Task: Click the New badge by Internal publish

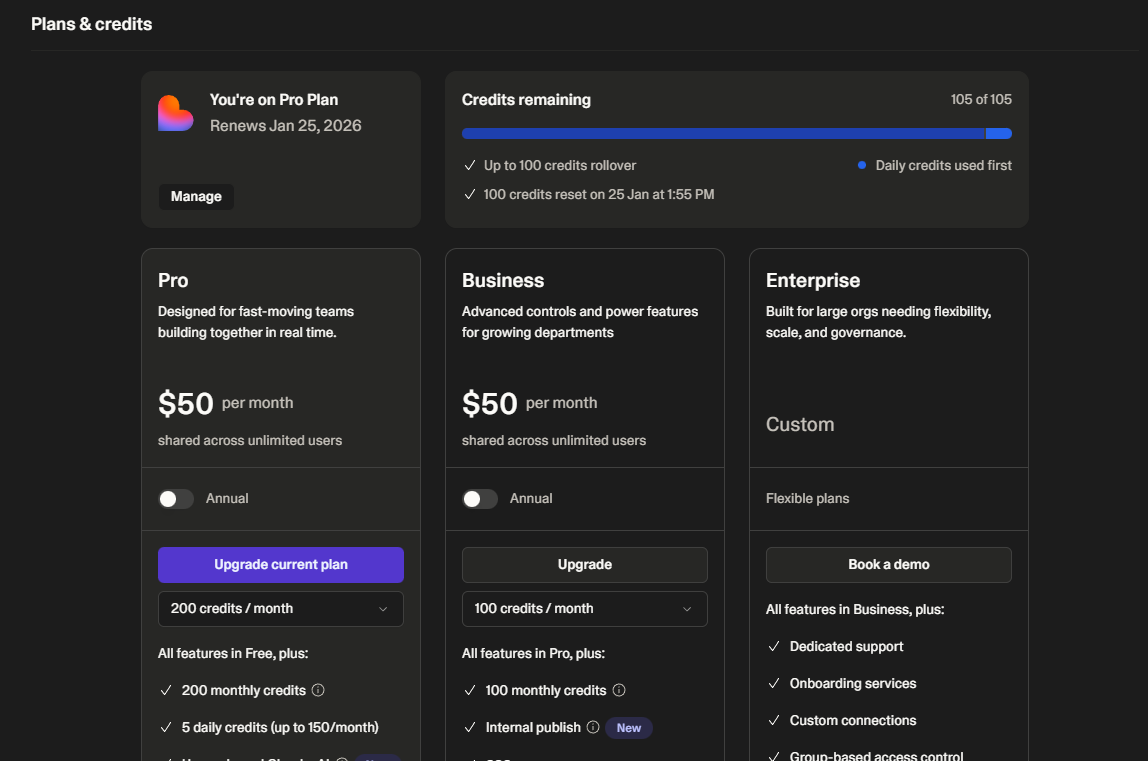Action: click(628, 727)
